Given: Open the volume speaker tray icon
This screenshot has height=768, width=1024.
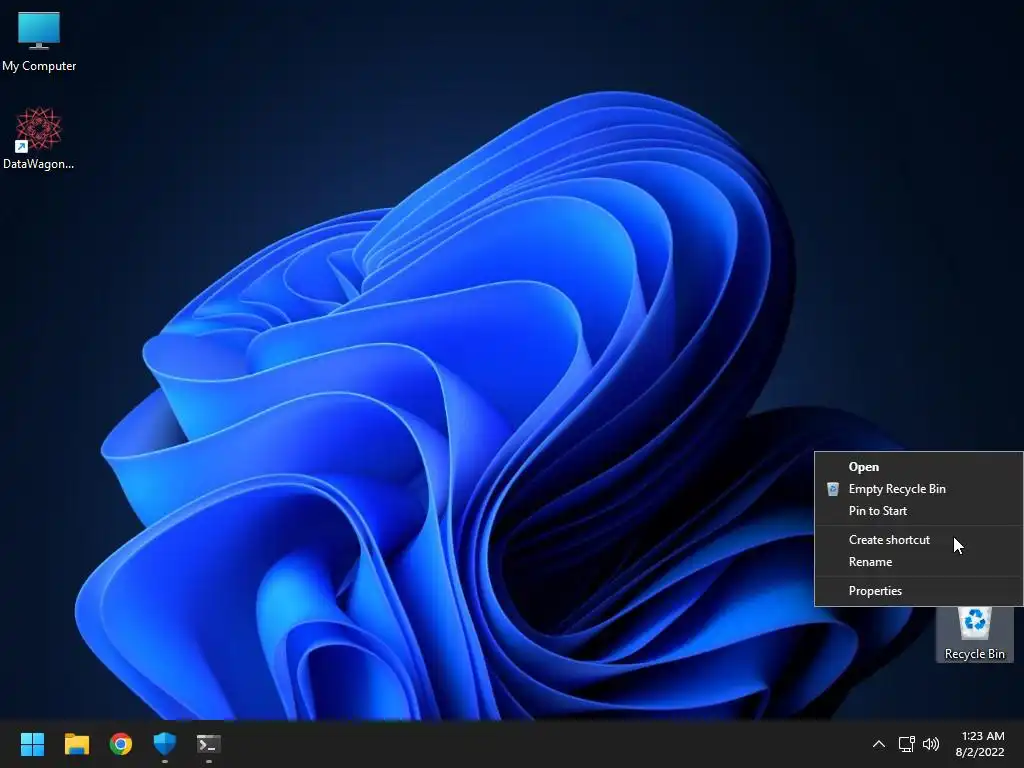Looking at the screenshot, I should [x=931, y=744].
